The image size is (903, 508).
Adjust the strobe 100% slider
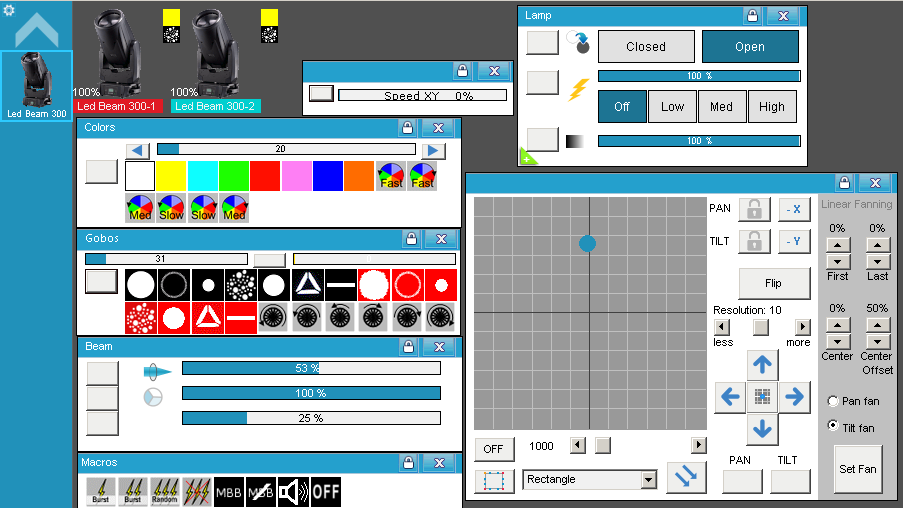[699, 76]
